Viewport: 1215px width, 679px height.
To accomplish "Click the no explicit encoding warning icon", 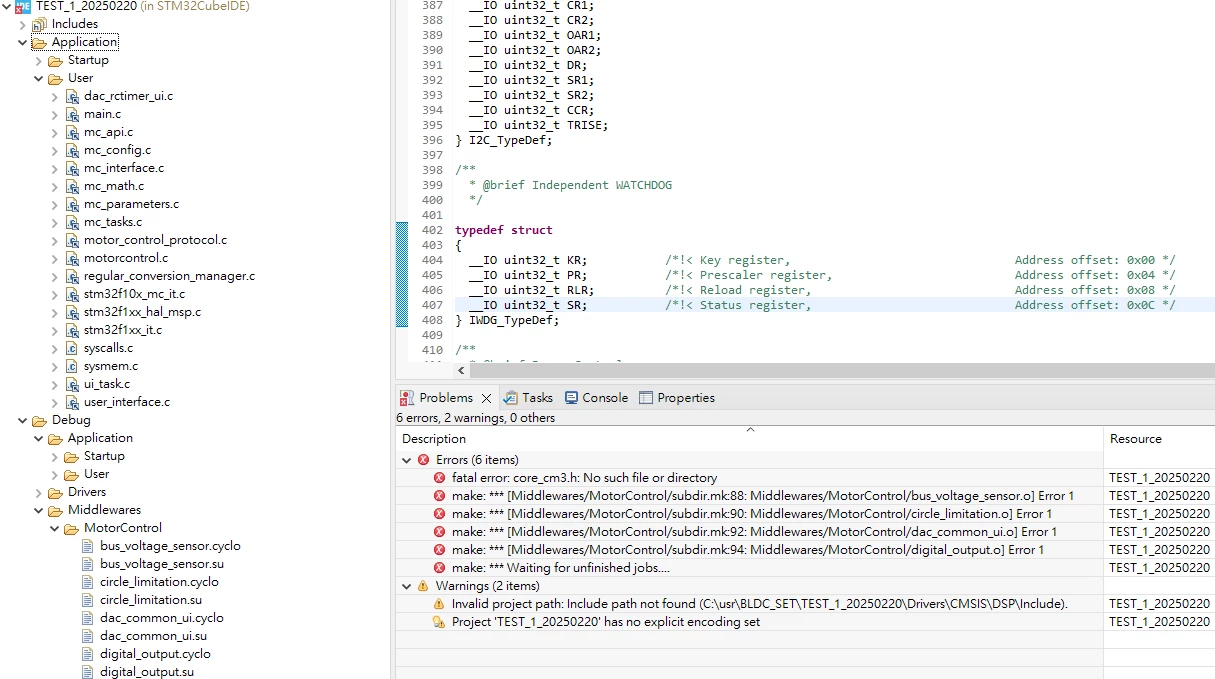I will click(439, 622).
